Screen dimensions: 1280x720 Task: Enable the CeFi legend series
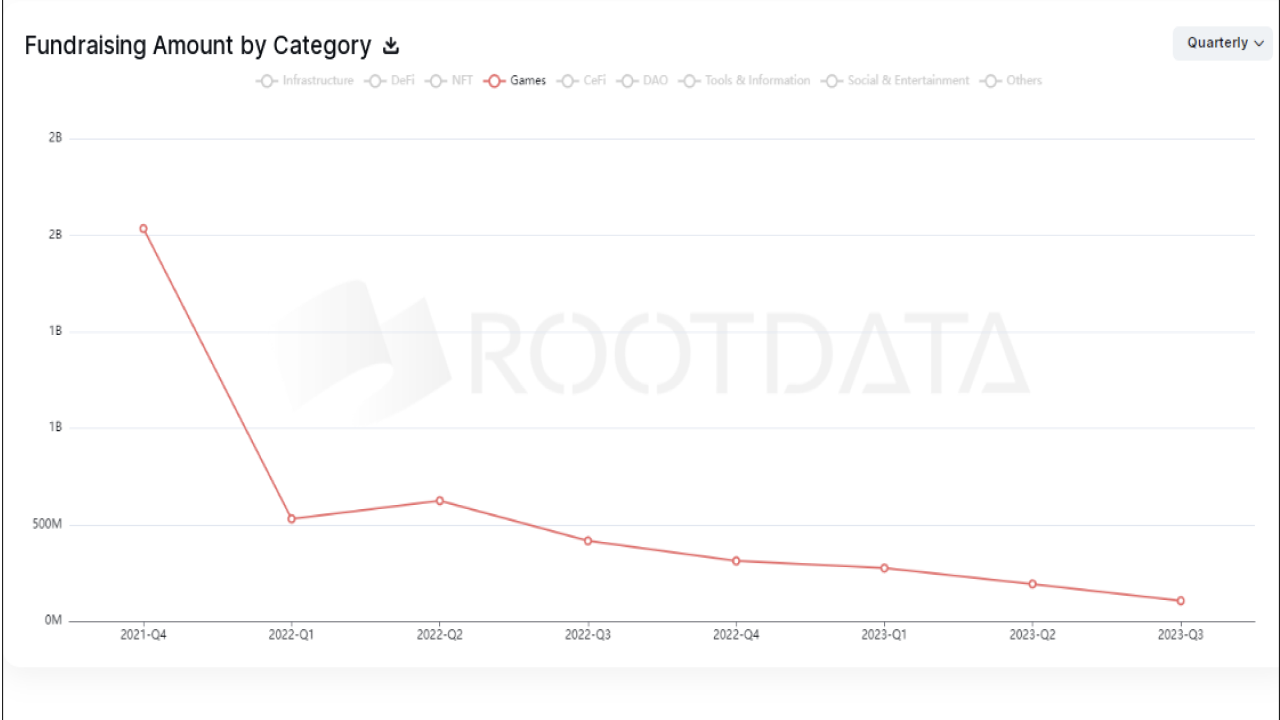click(x=582, y=81)
